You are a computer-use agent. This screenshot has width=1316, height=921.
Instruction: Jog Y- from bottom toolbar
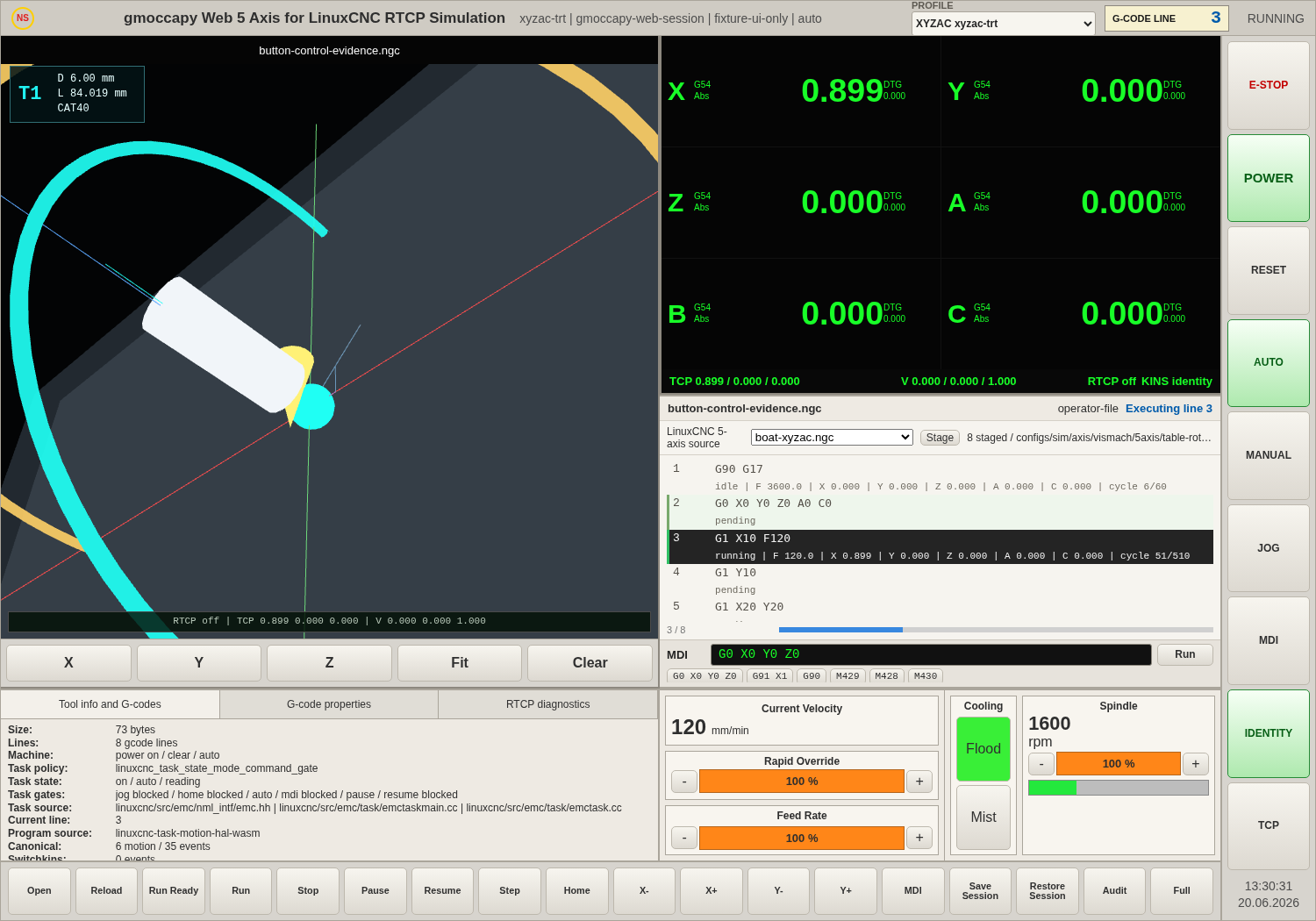[779, 891]
